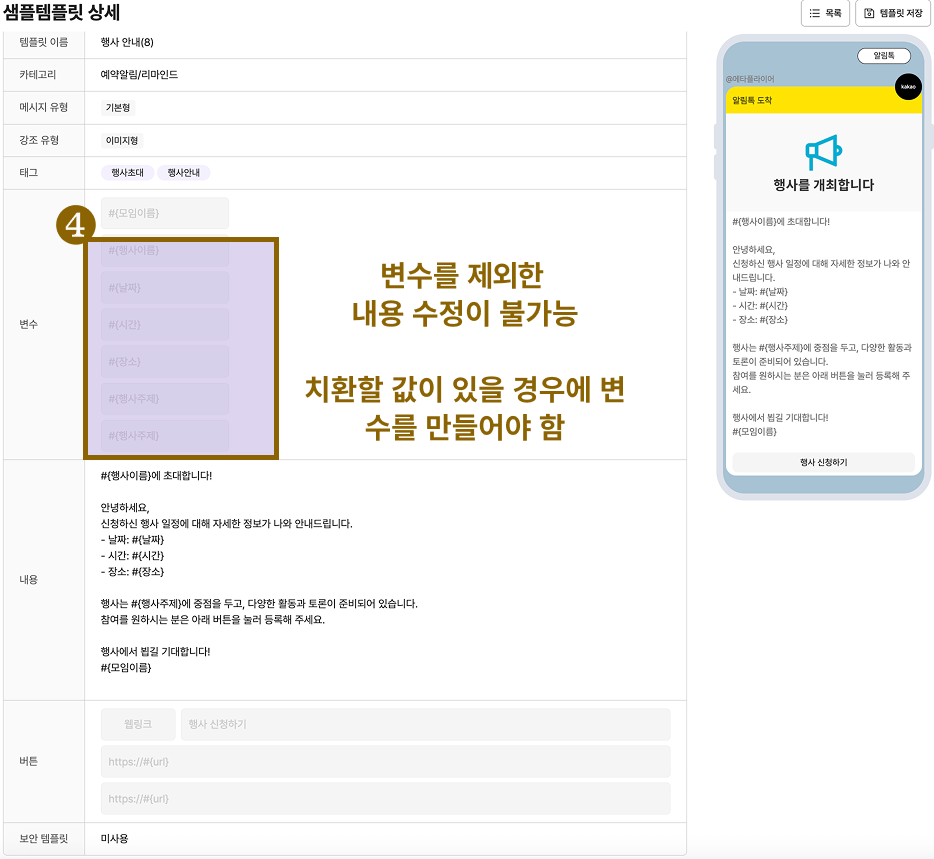The height and width of the screenshot is (859, 934).
Task: Click the blue megaphone icon in preview
Action: pos(823,152)
